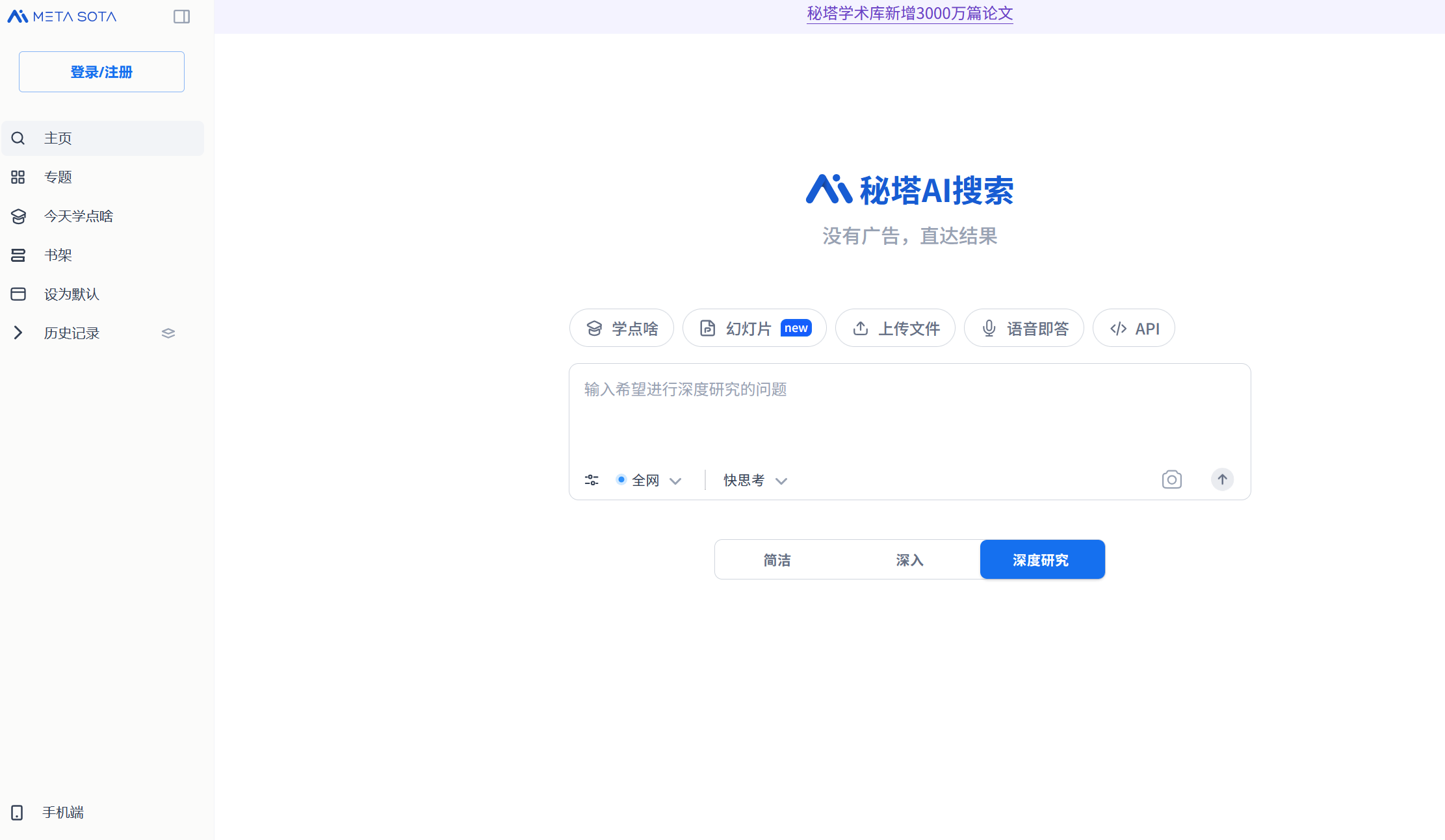Select the 手机端 phone icon
The height and width of the screenshot is (840, 1445).
pos(18,812)
